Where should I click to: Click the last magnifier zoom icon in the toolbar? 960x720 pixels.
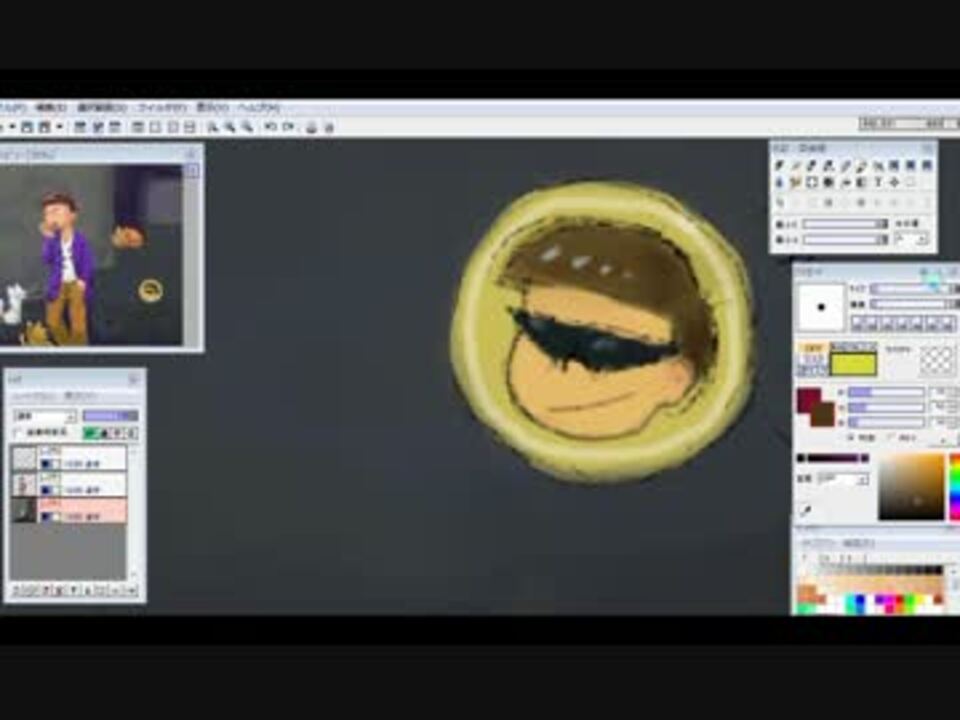pos(247,127)
